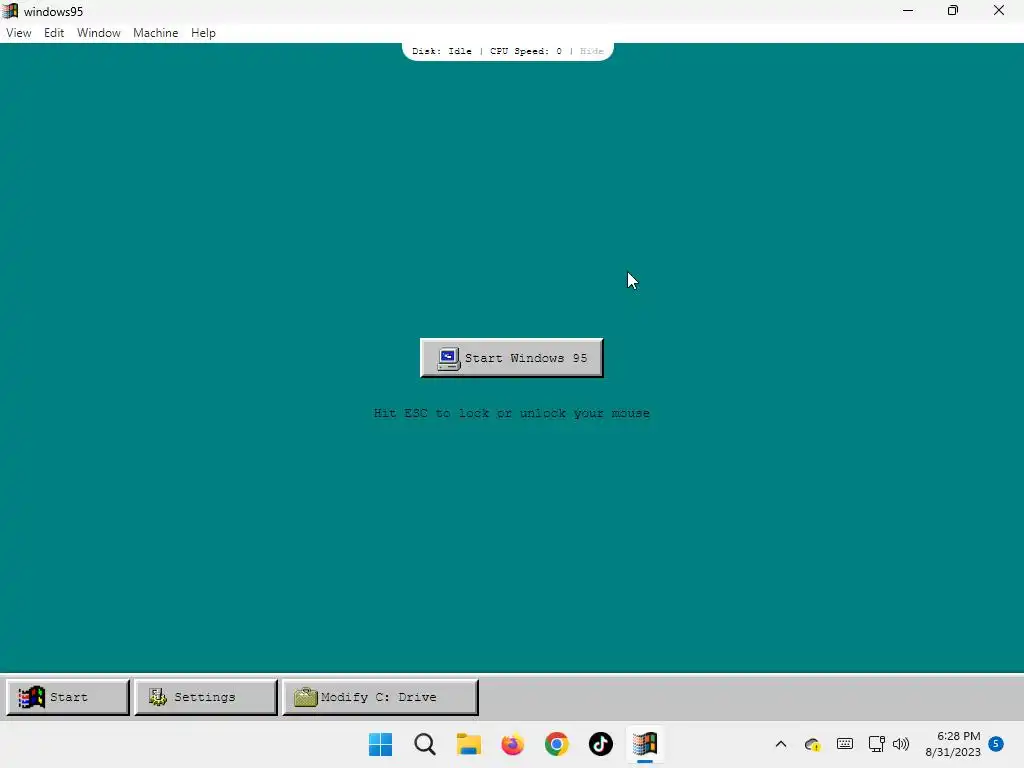Open the View menu

18,33
